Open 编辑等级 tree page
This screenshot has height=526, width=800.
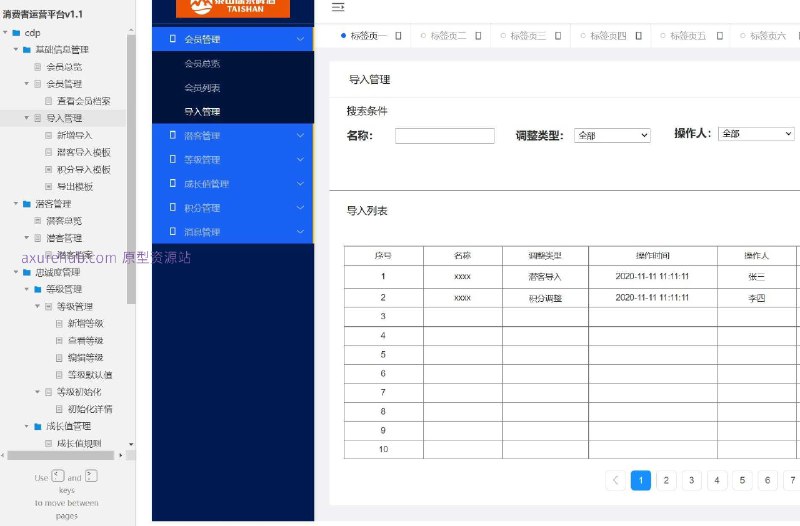click(x=85, y=358)
